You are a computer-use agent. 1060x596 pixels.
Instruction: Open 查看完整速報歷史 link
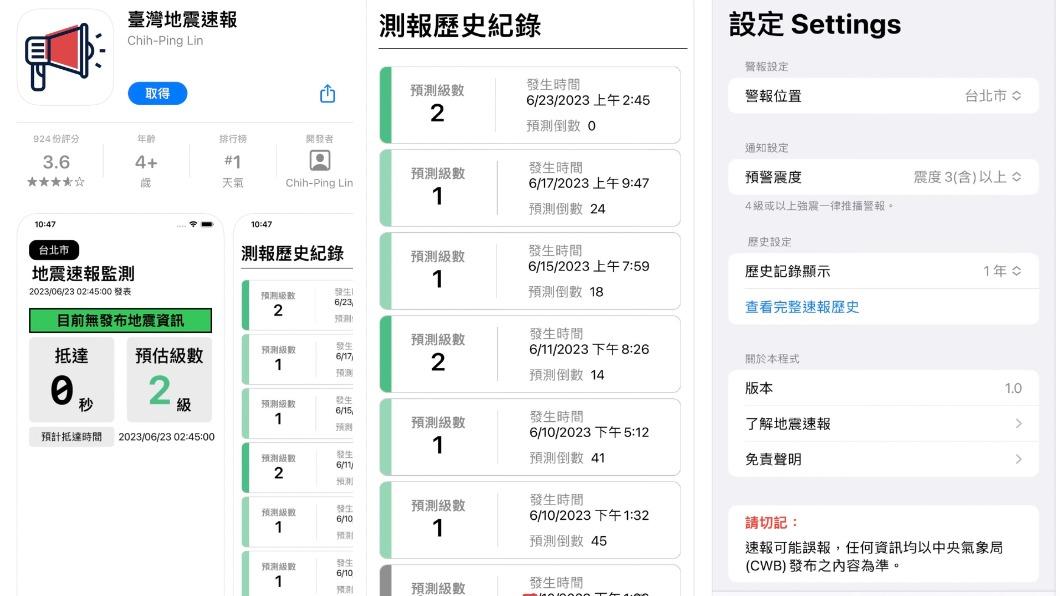click(x=802, y=307)
